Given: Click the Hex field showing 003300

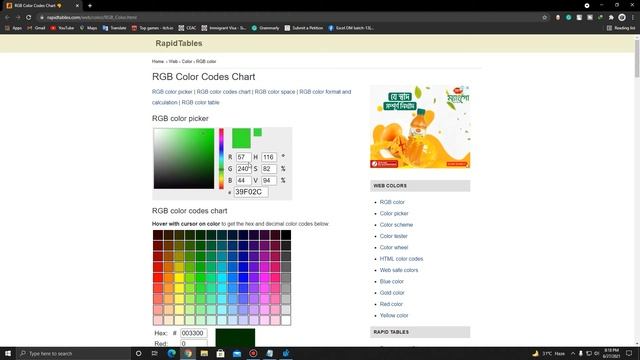Looking at the screenshot, I should click(194, 333).
